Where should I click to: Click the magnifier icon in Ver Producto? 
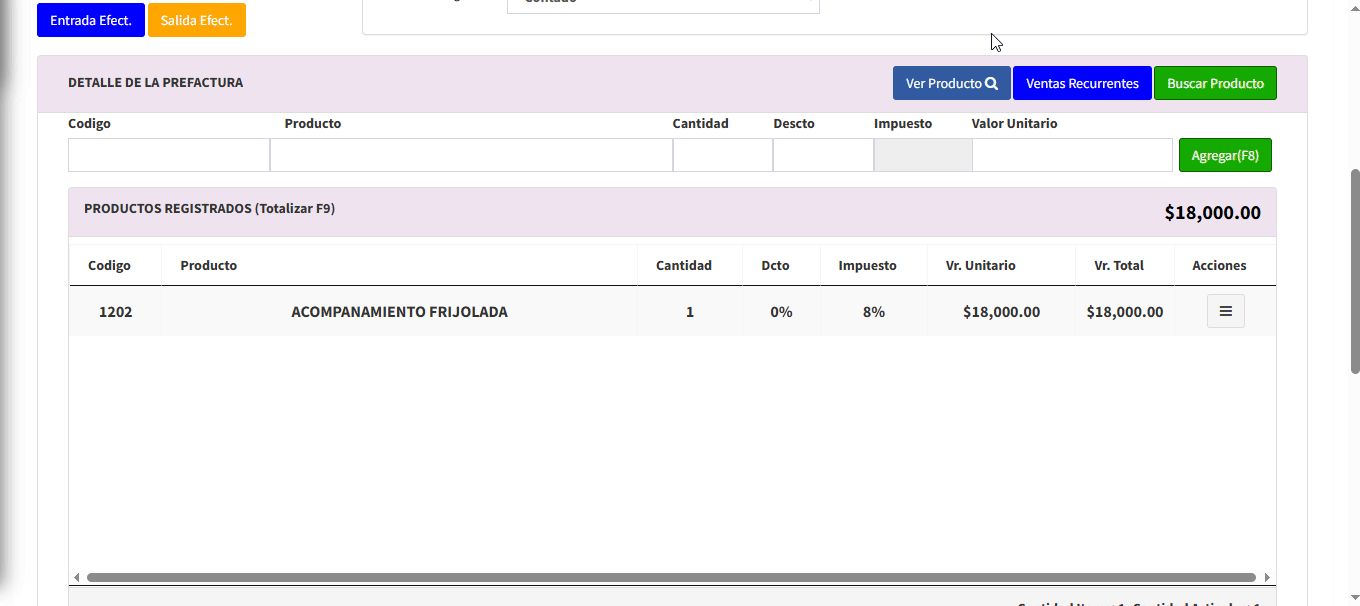tap(991, 84)
